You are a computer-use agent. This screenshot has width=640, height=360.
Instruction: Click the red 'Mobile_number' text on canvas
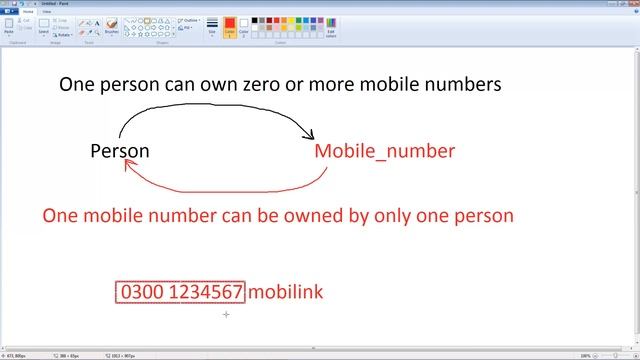click(384, 151)
